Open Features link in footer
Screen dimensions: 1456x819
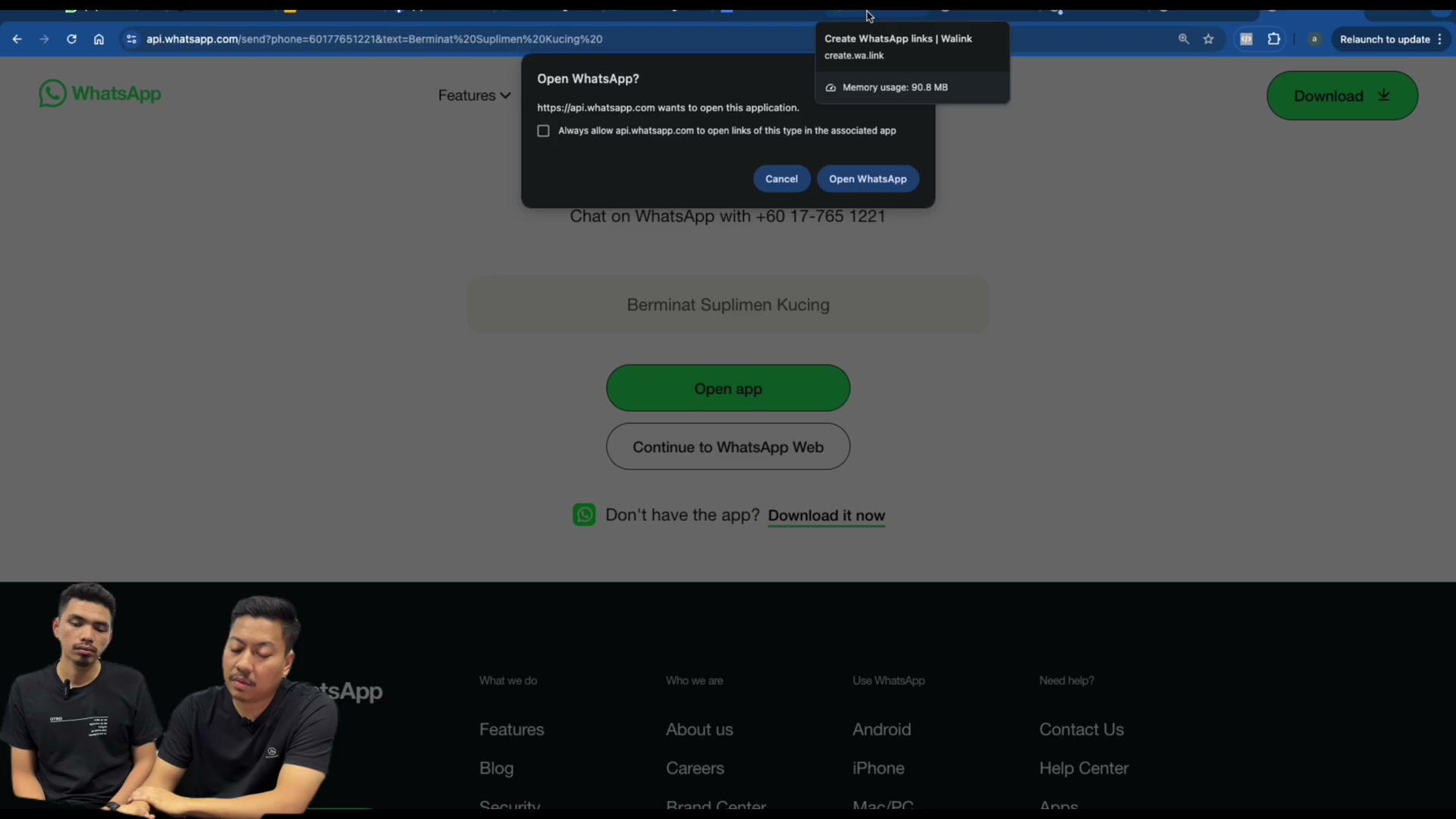(x=512, y=730)
